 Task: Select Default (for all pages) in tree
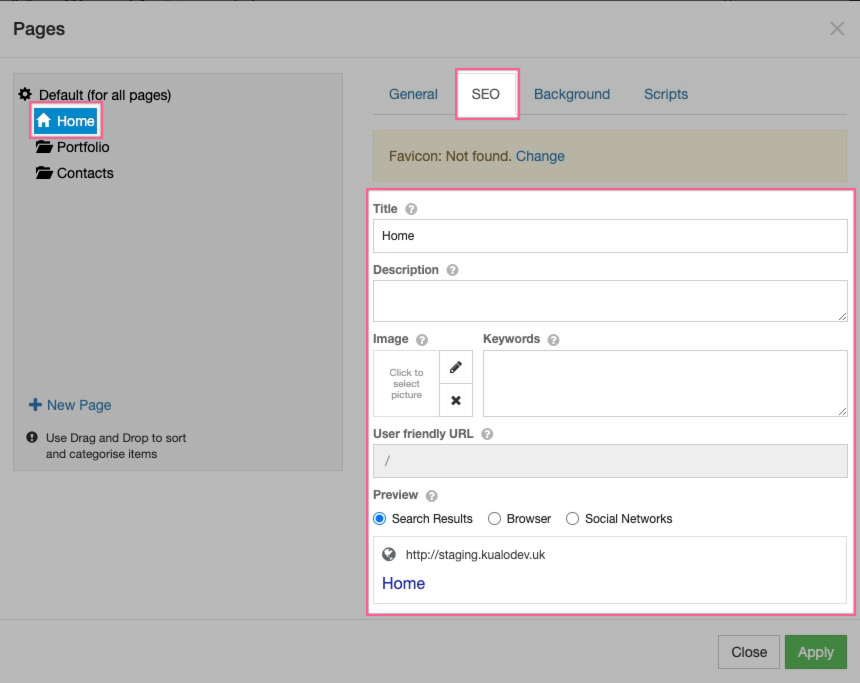point(105,95)
